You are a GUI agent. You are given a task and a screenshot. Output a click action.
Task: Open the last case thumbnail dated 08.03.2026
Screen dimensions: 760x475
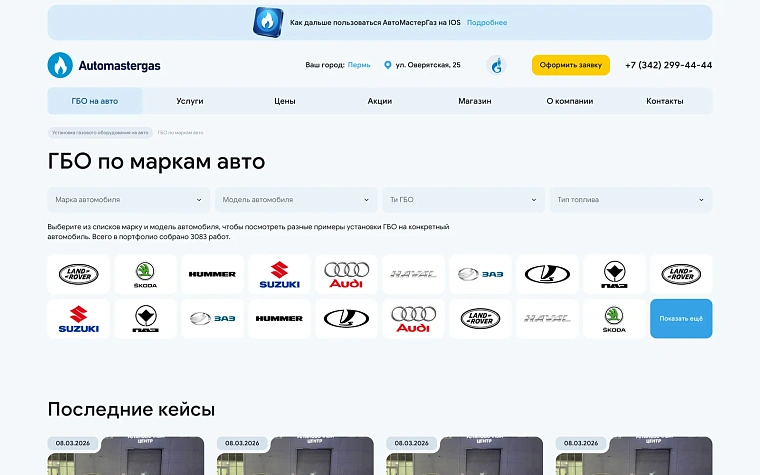634,456
